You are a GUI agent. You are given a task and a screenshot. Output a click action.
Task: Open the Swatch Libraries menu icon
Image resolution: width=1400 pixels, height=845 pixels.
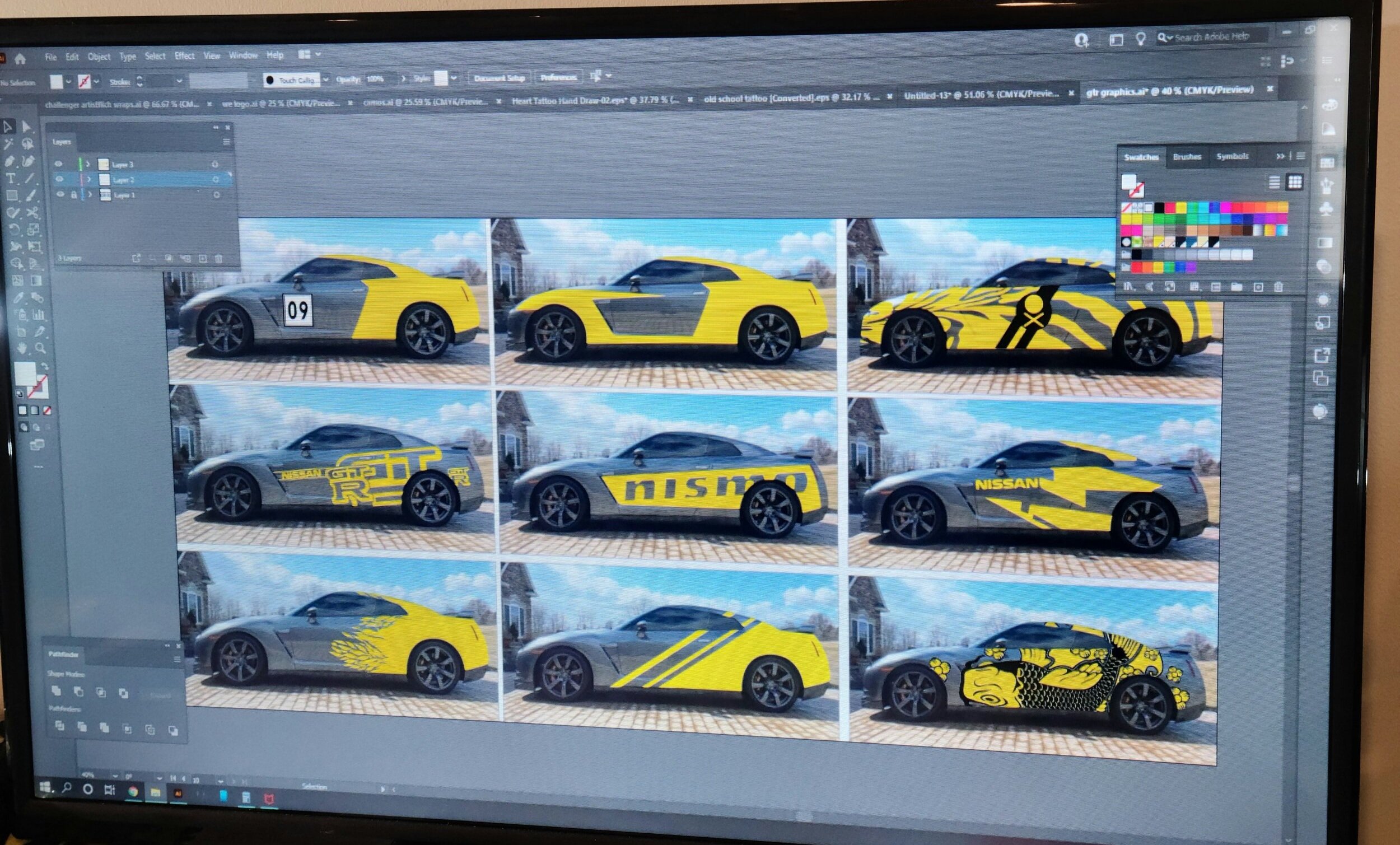click(x=1128, y=287)
